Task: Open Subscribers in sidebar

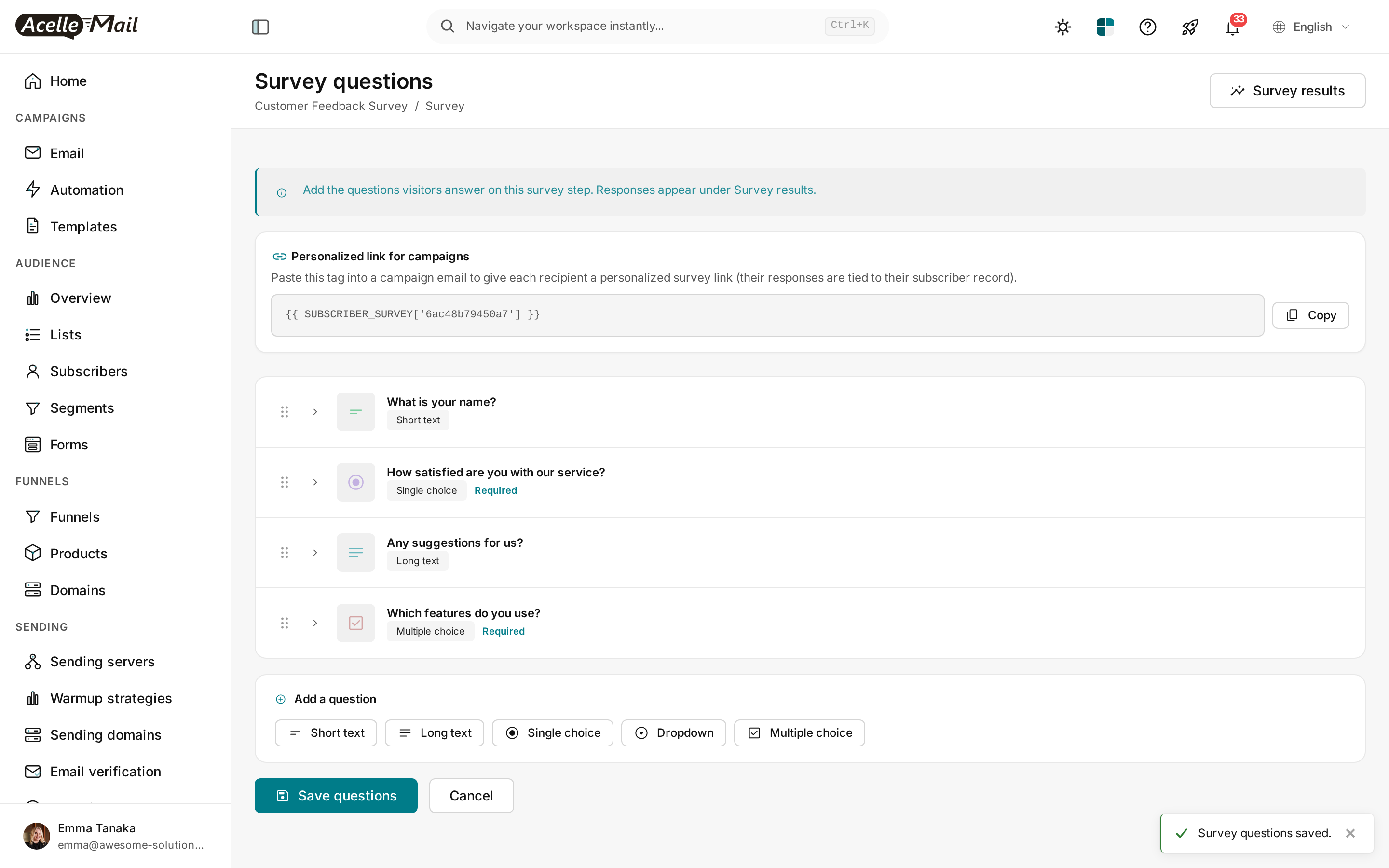Action: [x=88, y=371]
